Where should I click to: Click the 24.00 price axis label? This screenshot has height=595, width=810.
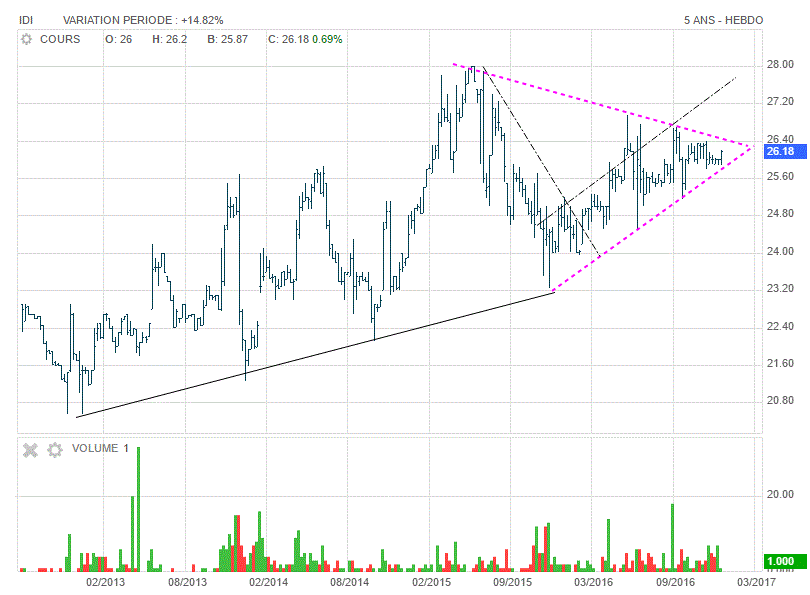tap(780, 251)
